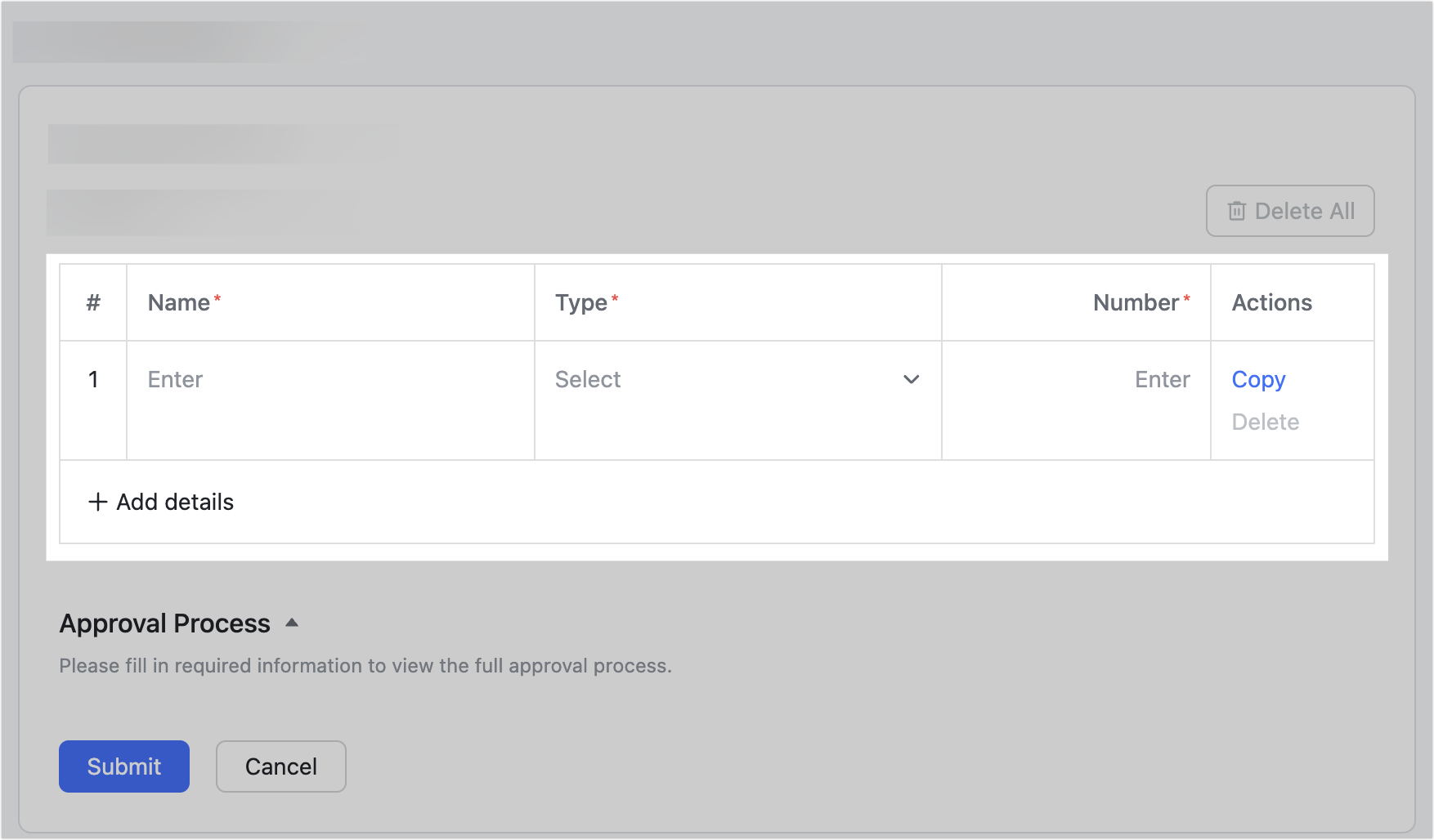Click the hash symbol column header

tap(93, 302)
